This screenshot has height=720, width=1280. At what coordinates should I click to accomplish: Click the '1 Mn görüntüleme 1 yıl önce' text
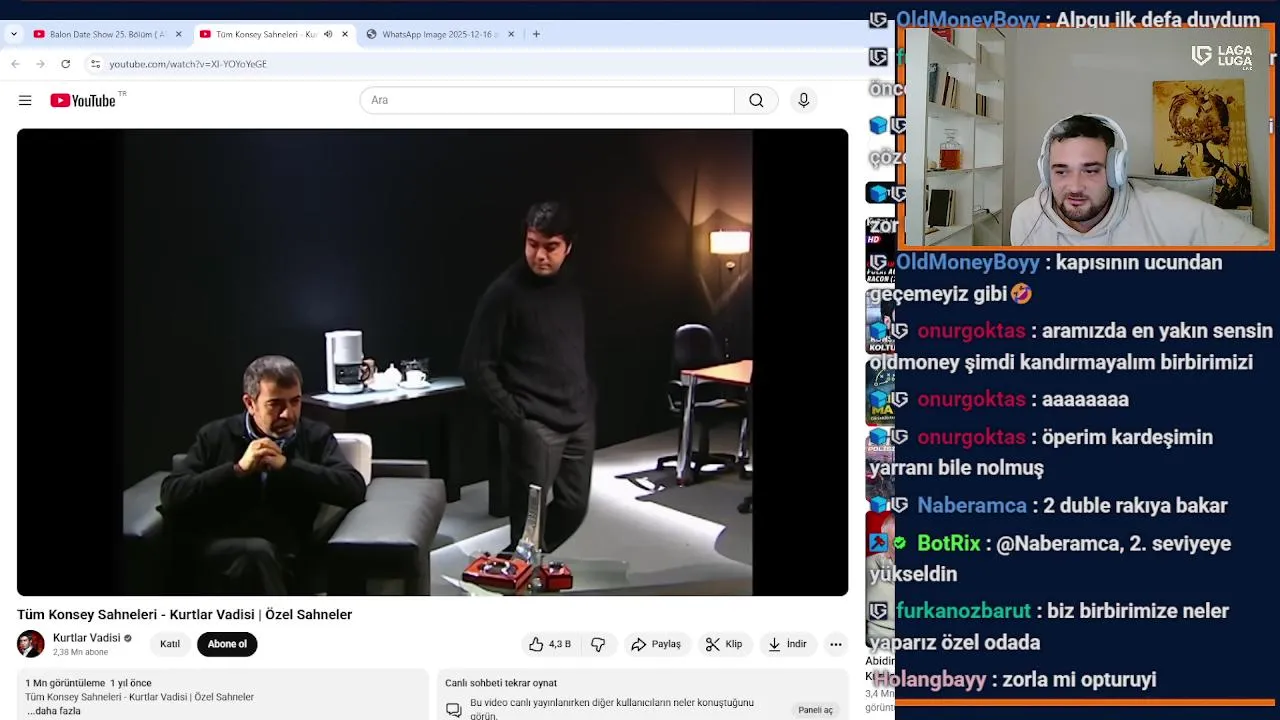coord(88,683)
